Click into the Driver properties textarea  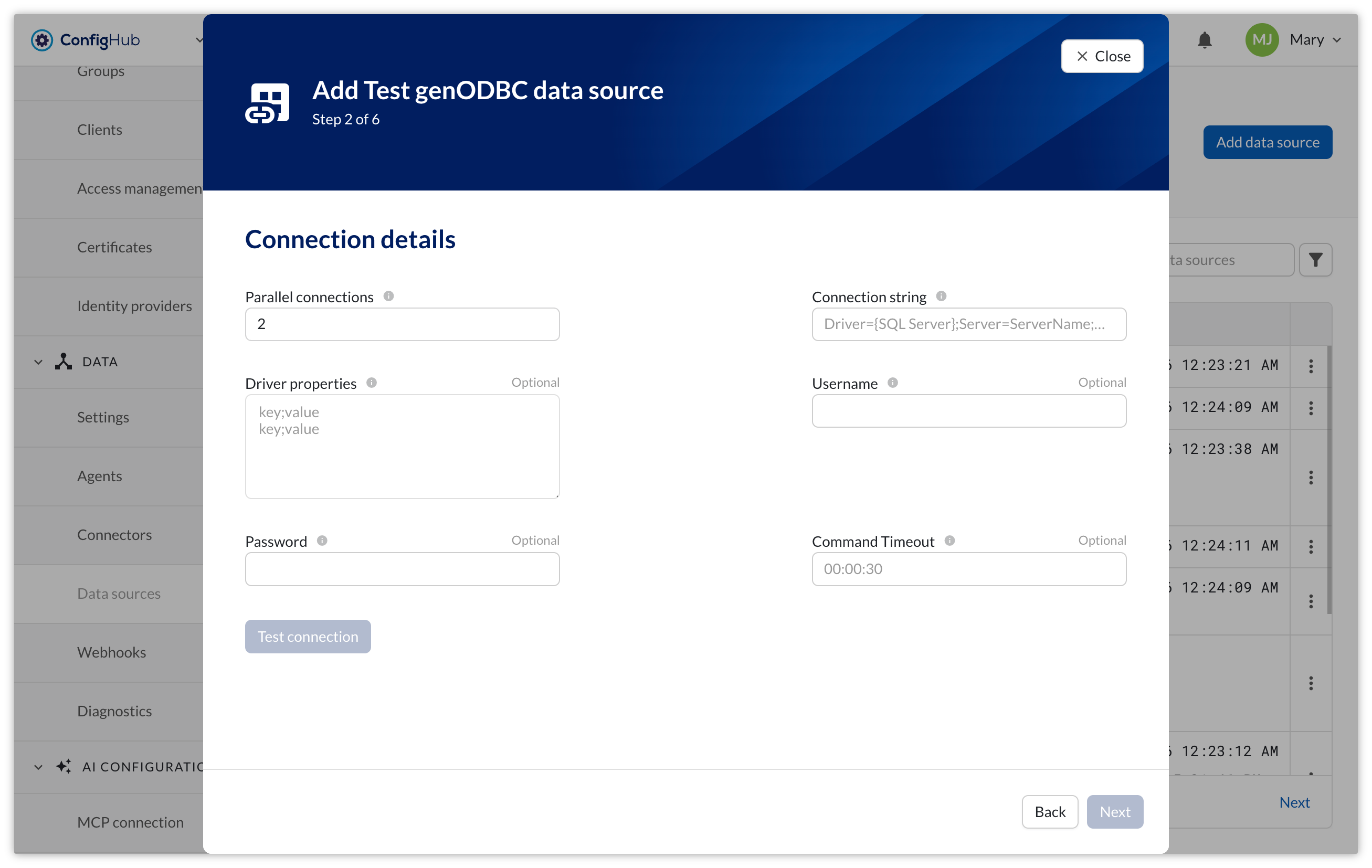point(402,447)
